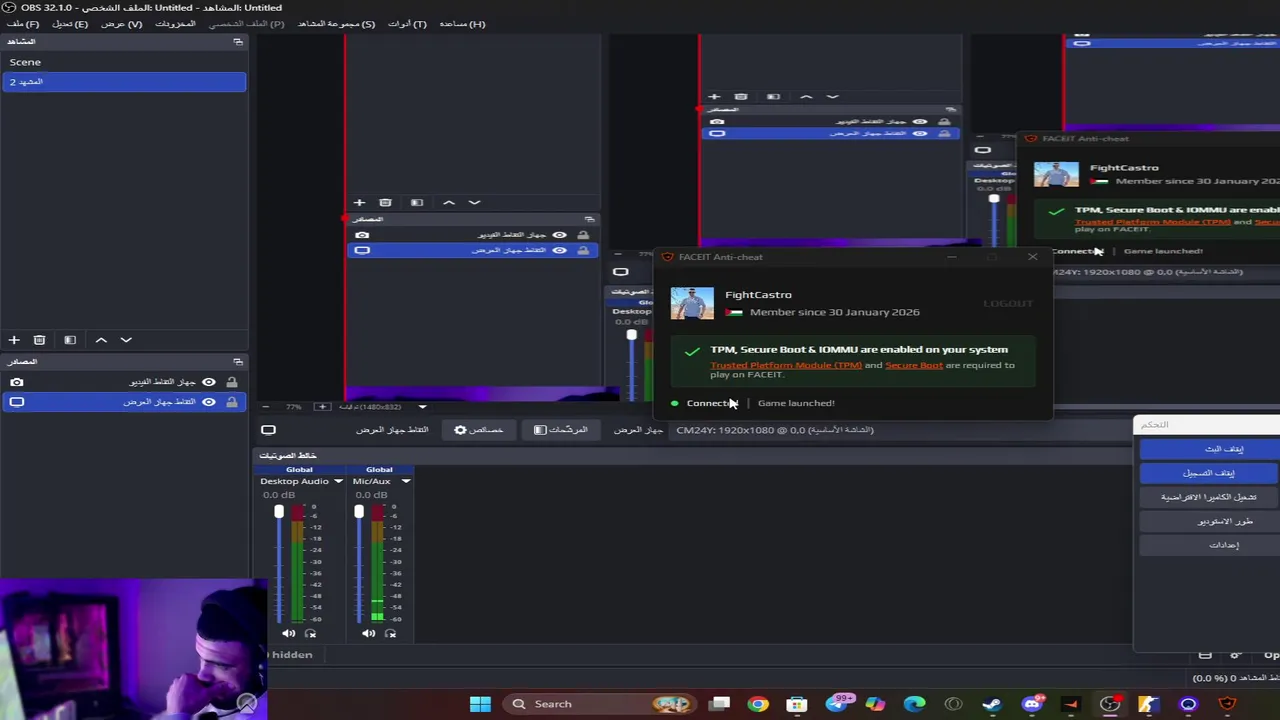
Task: Remove selected scene with trash icon
Action: (x=39, y=340)
